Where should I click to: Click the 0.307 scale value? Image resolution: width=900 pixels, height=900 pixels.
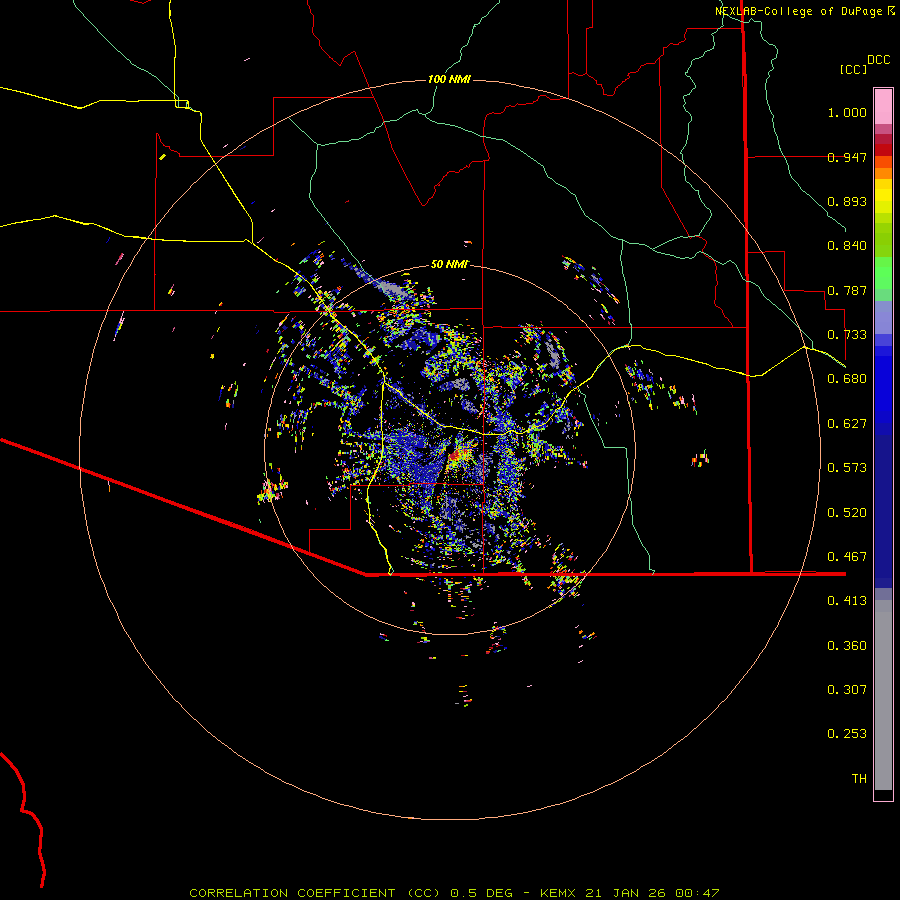click(847, 690)
